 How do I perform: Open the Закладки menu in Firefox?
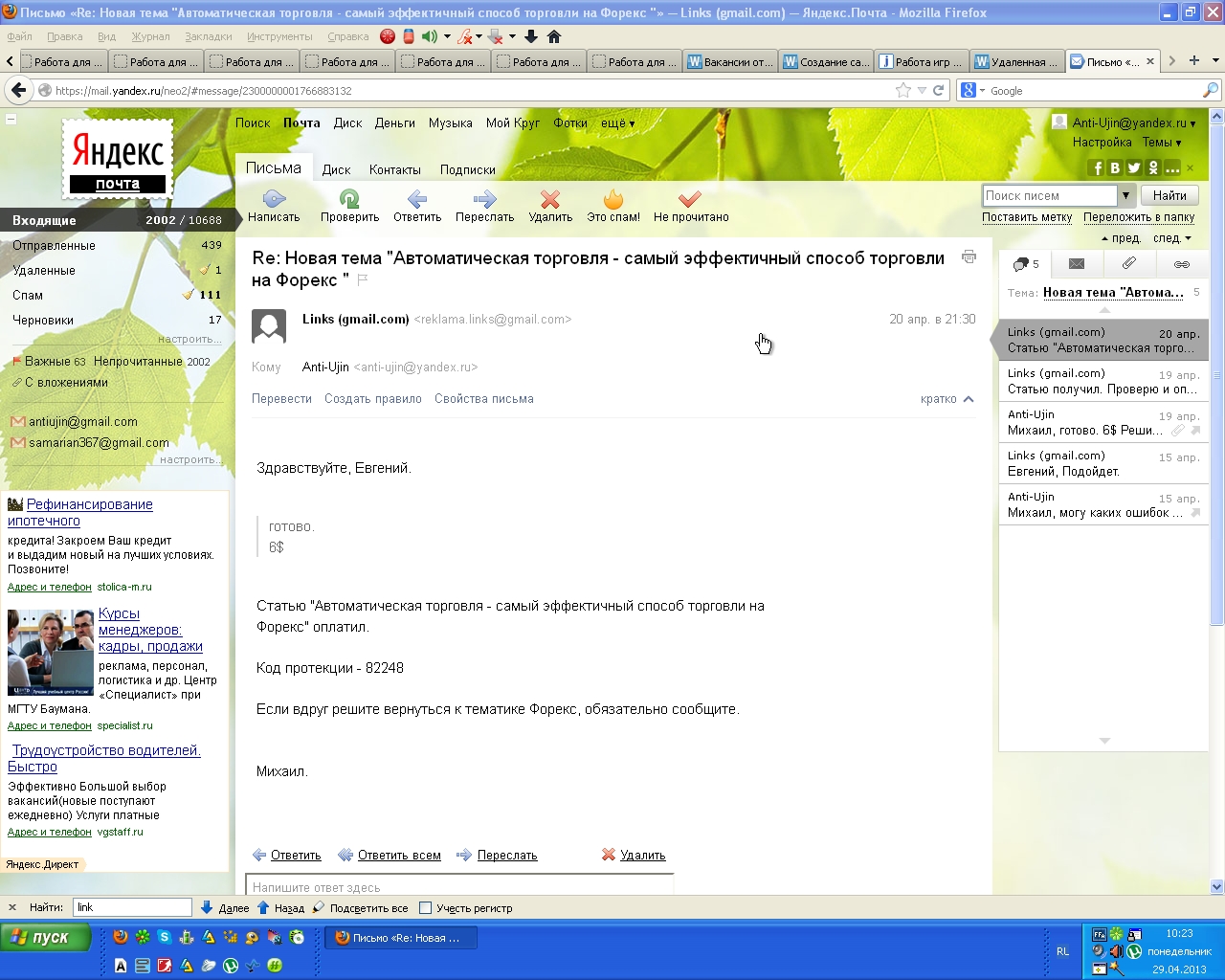[x=208, y=36]
